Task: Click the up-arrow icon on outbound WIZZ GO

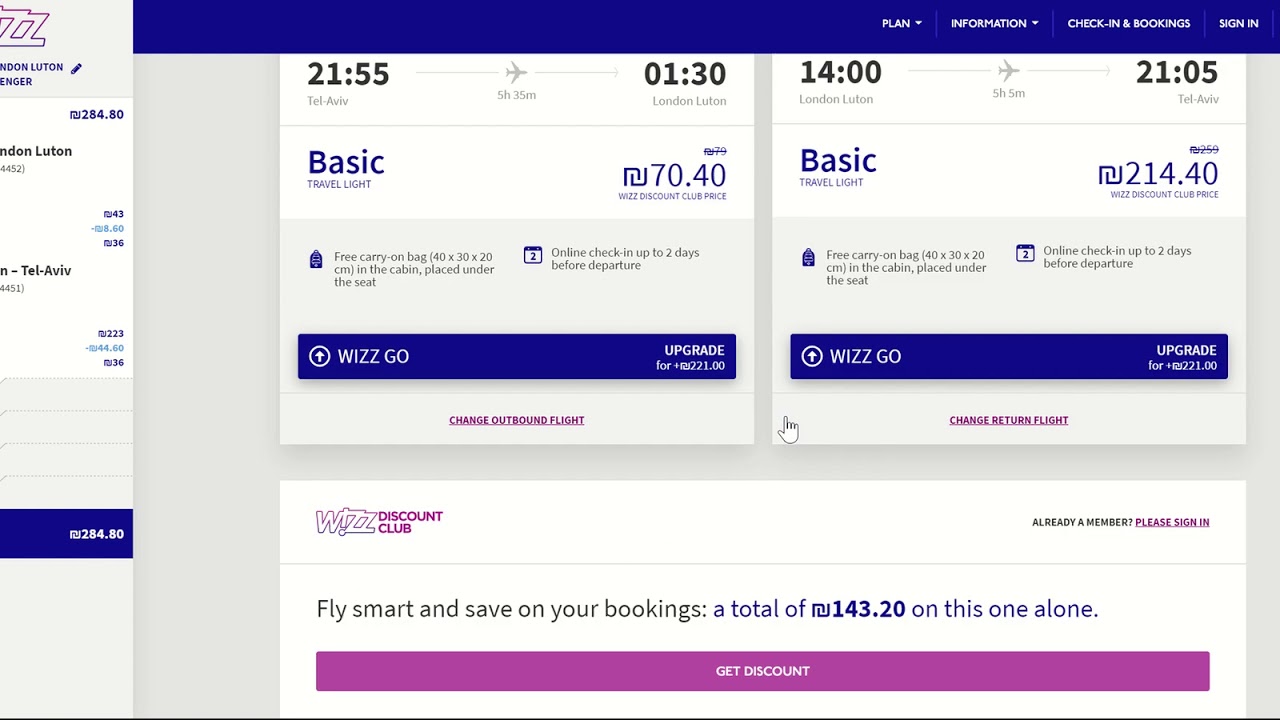Action: click(x=319, y=357)
